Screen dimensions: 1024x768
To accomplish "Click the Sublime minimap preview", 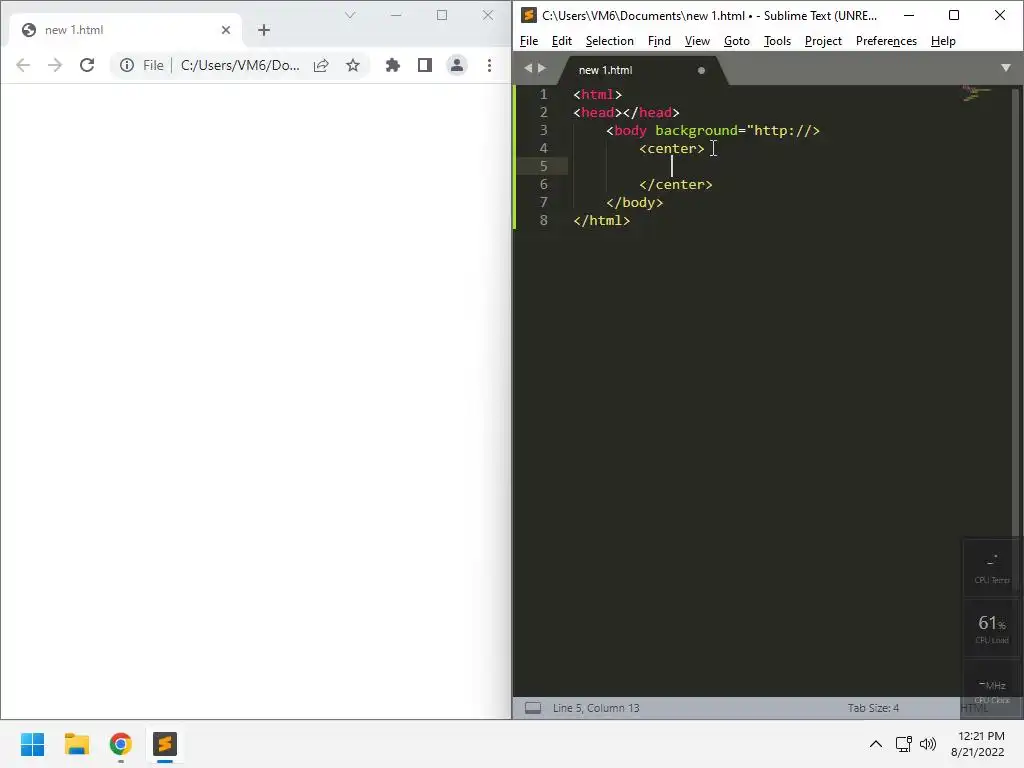I will tap(976, 93).
